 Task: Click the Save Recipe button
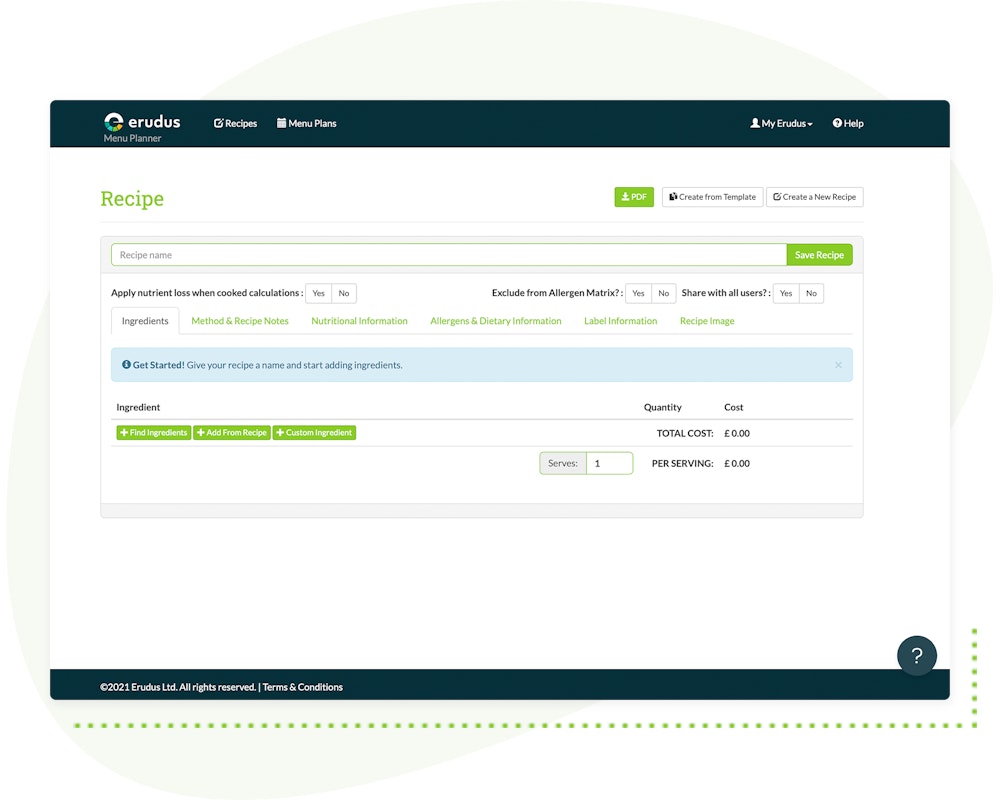click(x=819, y=254)
